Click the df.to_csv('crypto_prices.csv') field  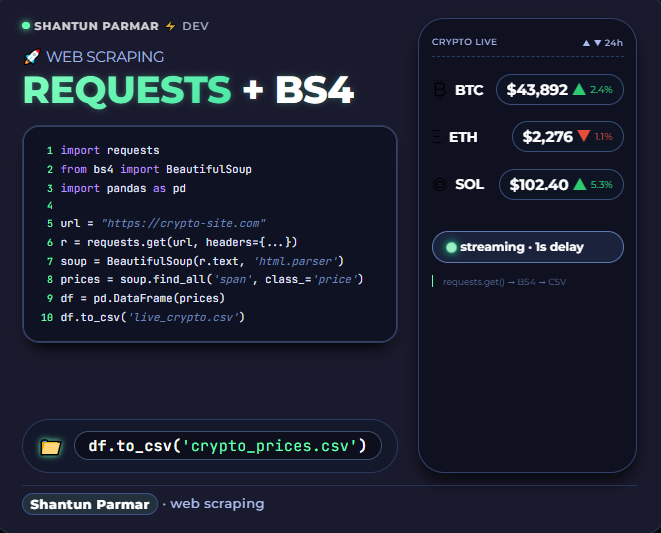[228, 446]
